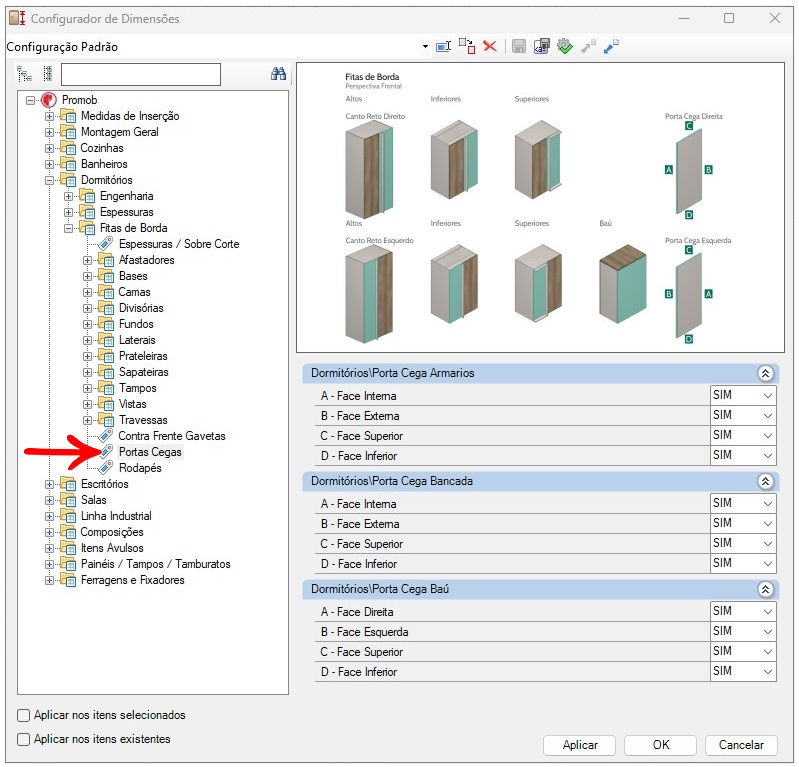Click the save-as disk icon
The image size is (799, 767).
541,46
